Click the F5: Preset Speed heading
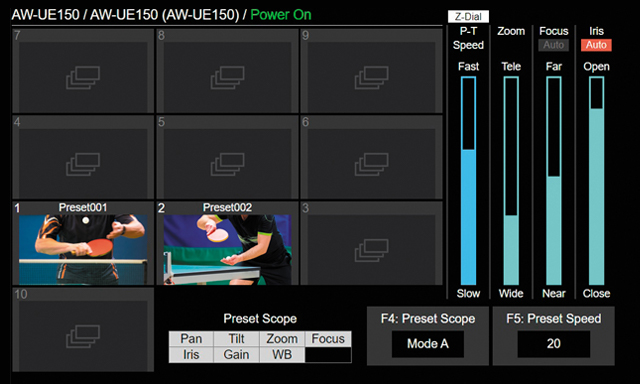Image resolution: width=640 pixels, height=384 pixels. (553, 319)
